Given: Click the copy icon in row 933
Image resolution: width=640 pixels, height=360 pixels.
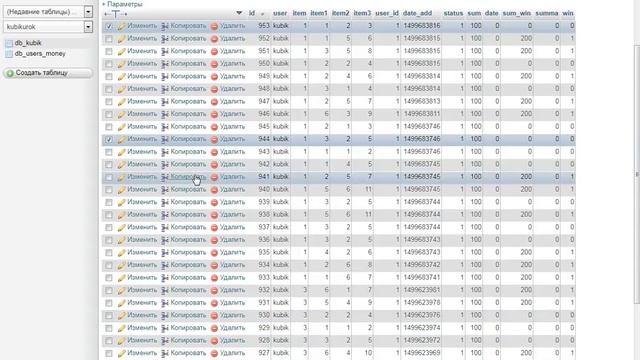Looking at the screenshot, I should point(165,278).
